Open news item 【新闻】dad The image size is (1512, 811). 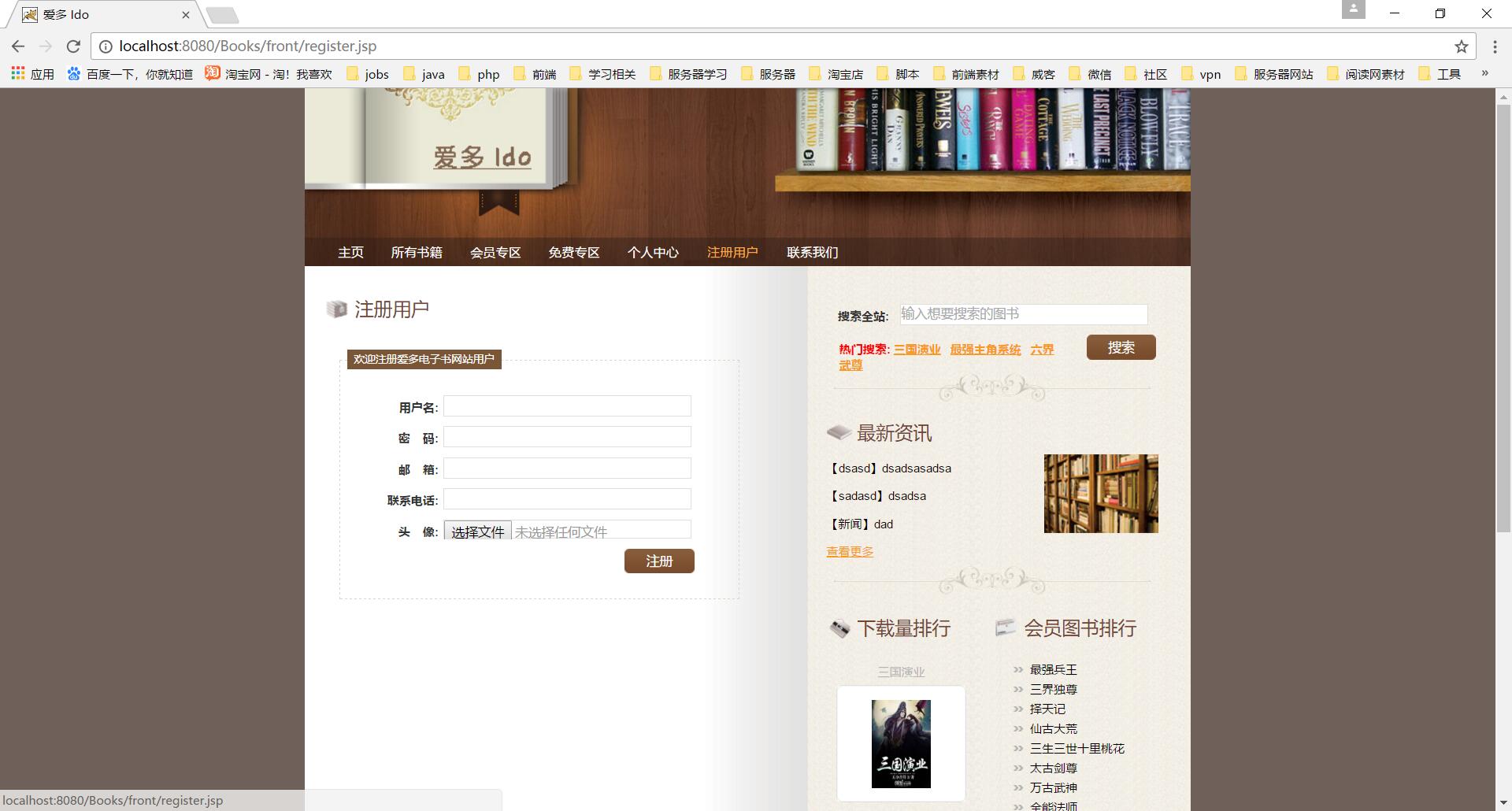860,524
